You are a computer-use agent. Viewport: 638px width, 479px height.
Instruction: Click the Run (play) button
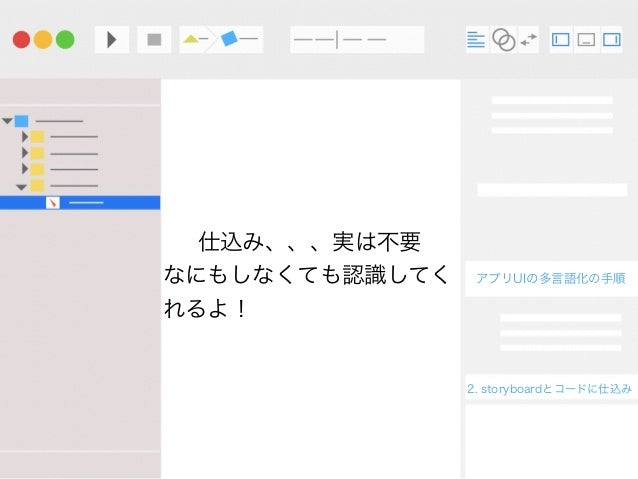[112, 40]
